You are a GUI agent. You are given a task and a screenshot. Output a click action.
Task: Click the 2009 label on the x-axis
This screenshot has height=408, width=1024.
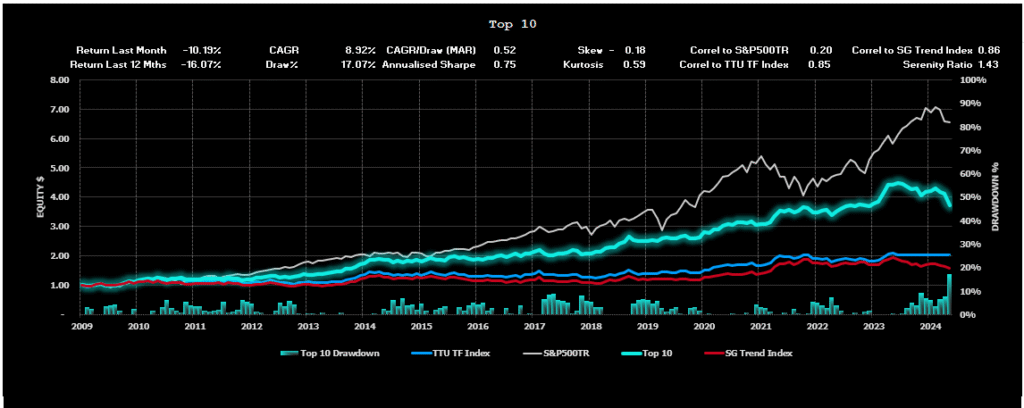[x=82, y=326]
